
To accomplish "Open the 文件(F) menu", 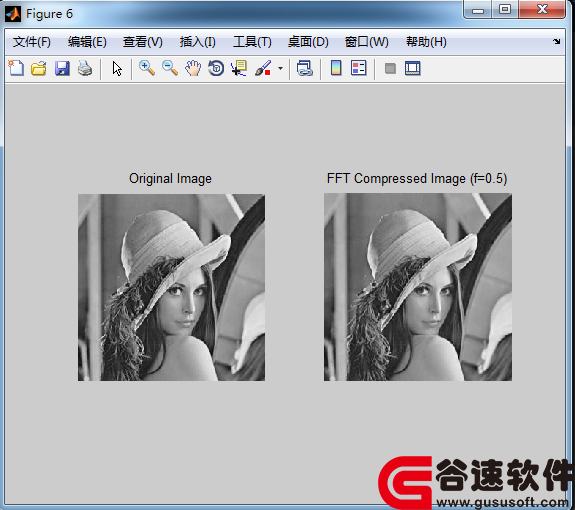I will (32, 42).
